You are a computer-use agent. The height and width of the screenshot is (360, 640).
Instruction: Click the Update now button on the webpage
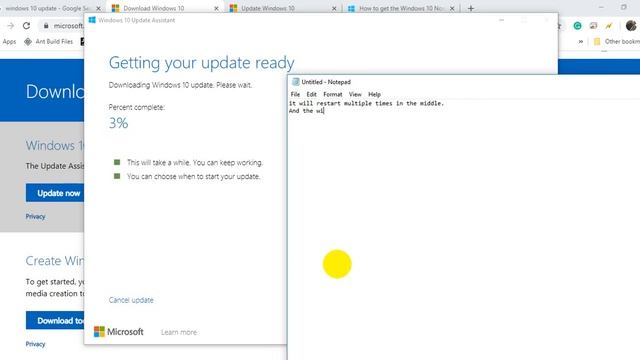pos(55,193)
